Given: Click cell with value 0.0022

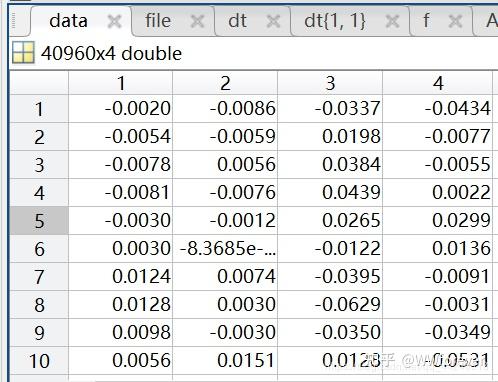Looking at the screenshot, I should 438,193.
